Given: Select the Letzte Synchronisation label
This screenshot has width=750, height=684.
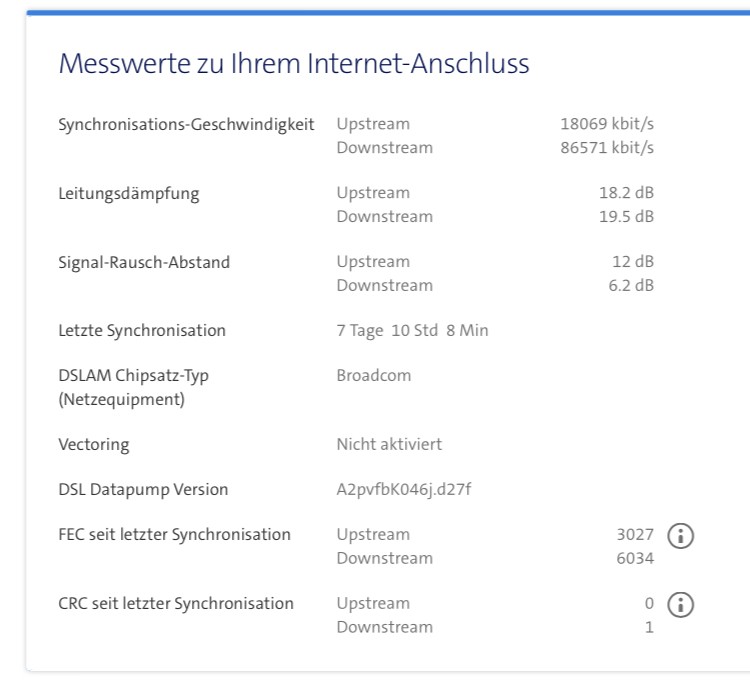Looking at the screenshot, I should (x=142, y=330).
